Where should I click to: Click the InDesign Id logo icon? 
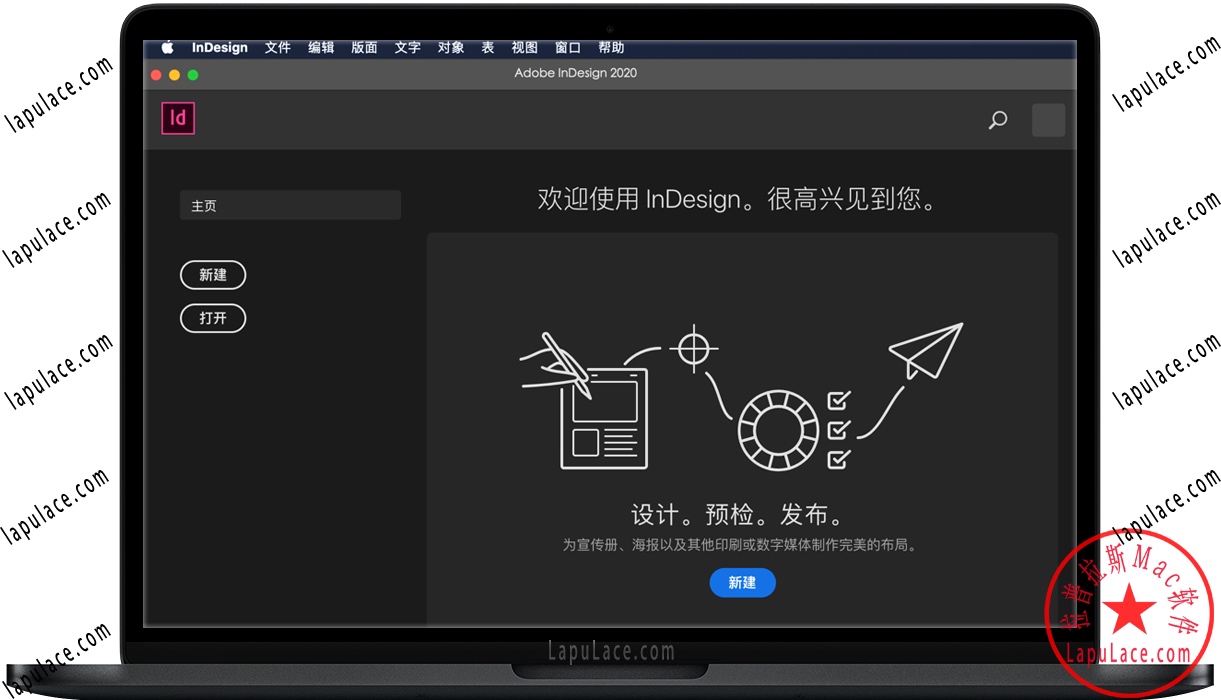[178, 118]
